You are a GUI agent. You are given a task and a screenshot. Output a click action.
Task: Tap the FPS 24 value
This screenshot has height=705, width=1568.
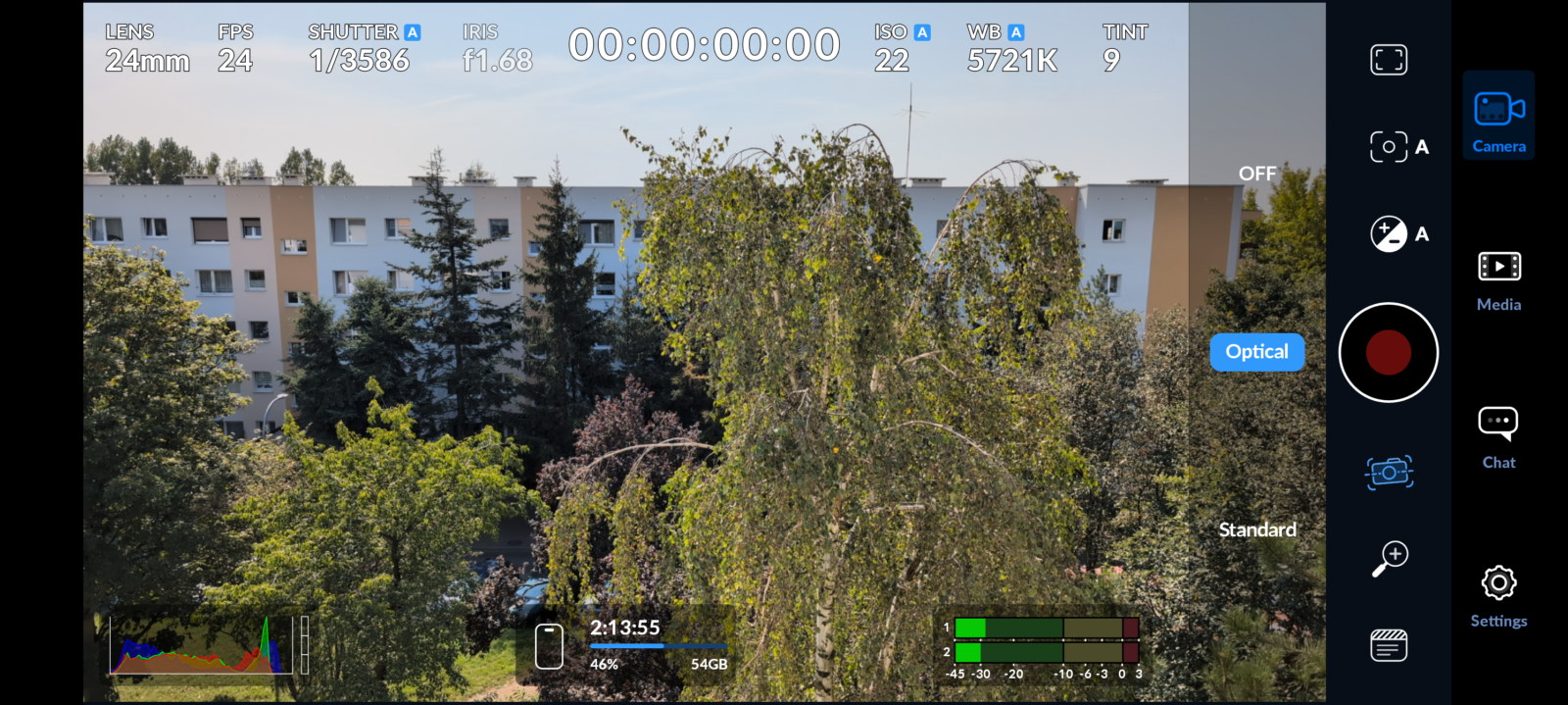[x=235, y=48]
